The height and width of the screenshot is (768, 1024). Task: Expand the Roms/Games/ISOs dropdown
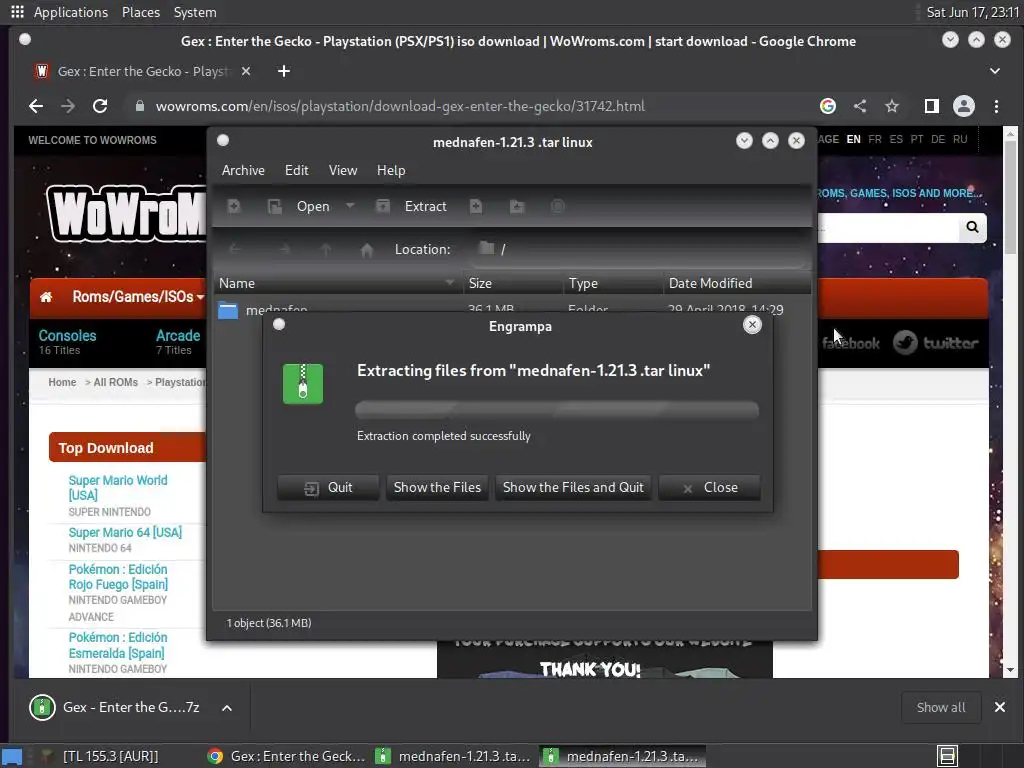tap(138, 297)
